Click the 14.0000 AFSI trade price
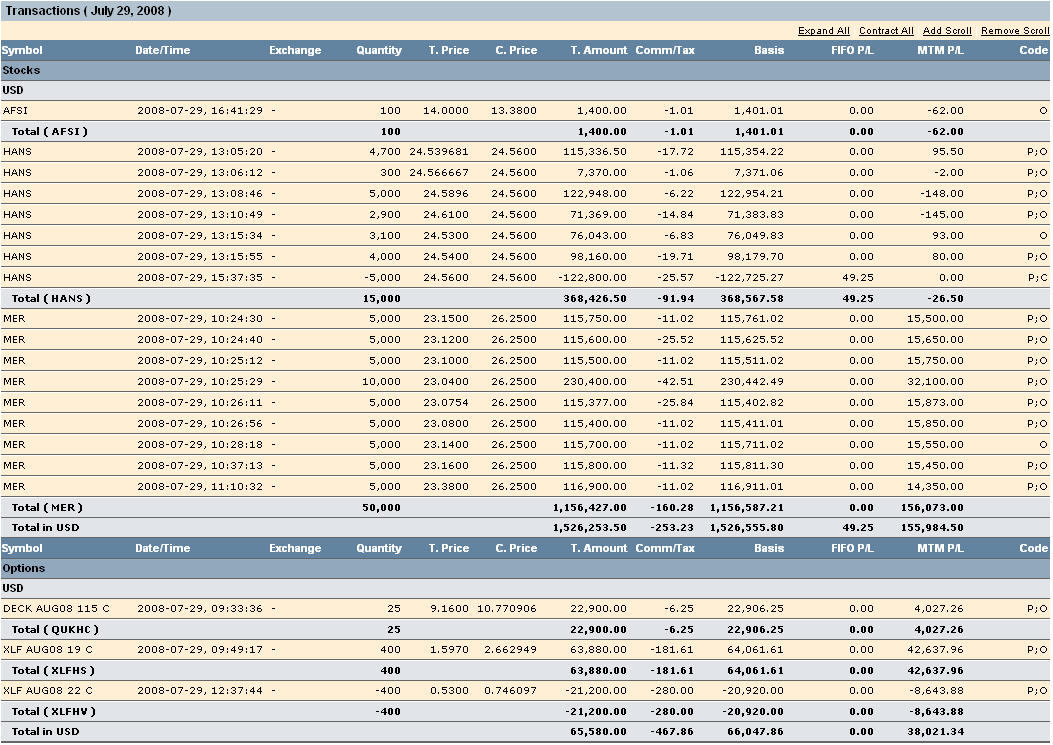This screenshot has height=745, width=1053. pyautogui.click(x=446, y=111)
